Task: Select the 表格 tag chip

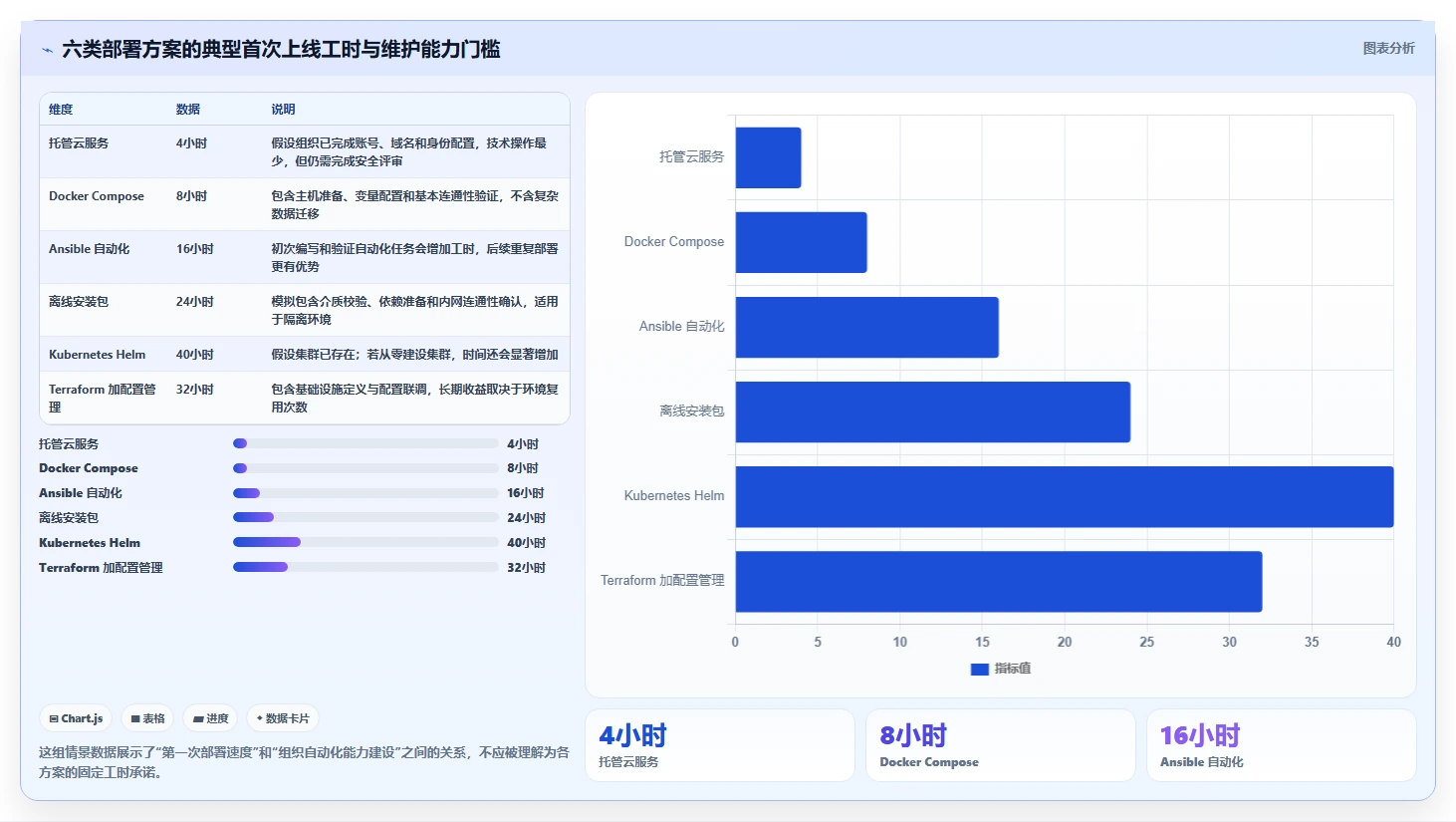Action: tap(148, 718)
